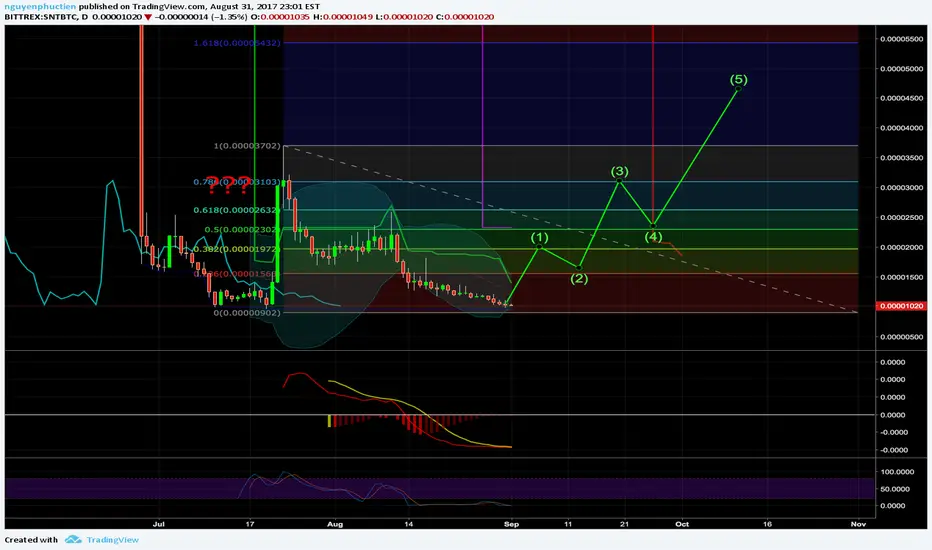932x550 pixels.
Task: Select the Elliott wave (5) label
Action: (738, 79)
